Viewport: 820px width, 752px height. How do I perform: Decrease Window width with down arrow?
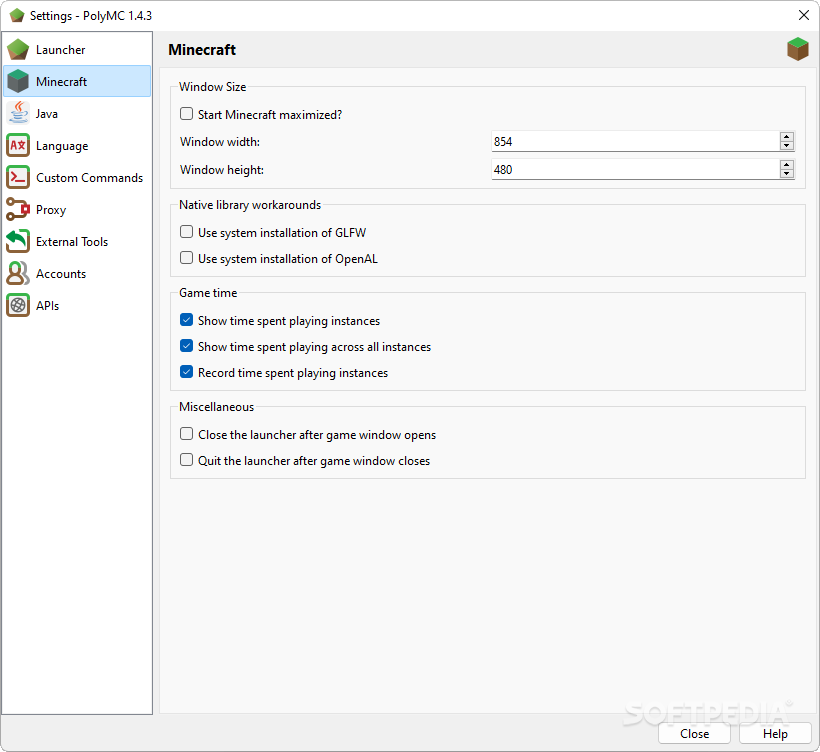click(787, 145)
